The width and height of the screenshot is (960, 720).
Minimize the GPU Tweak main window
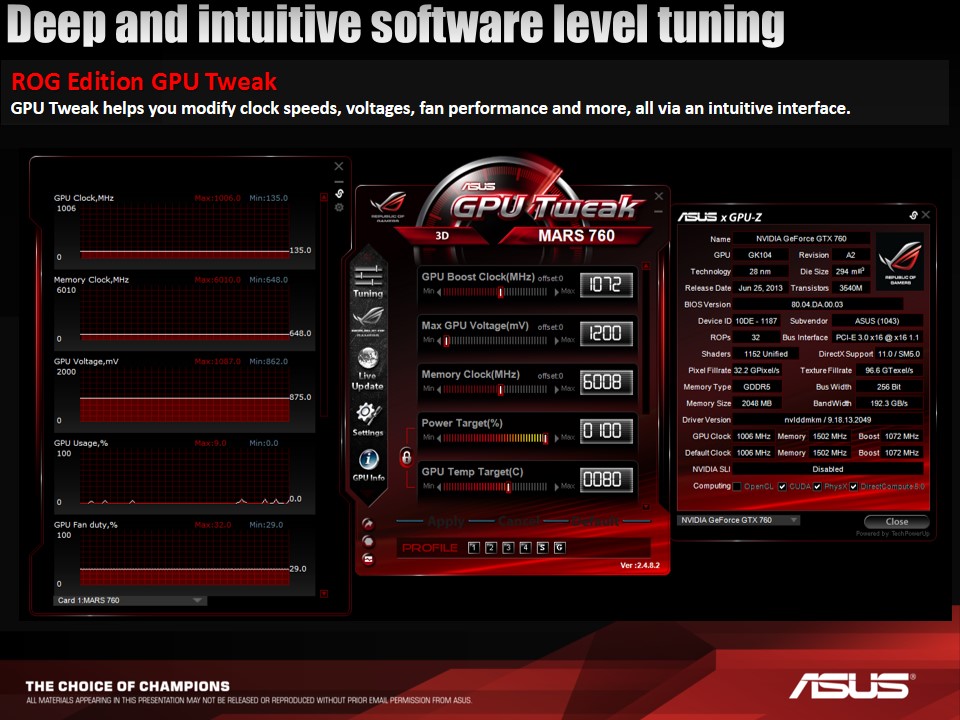659,211
